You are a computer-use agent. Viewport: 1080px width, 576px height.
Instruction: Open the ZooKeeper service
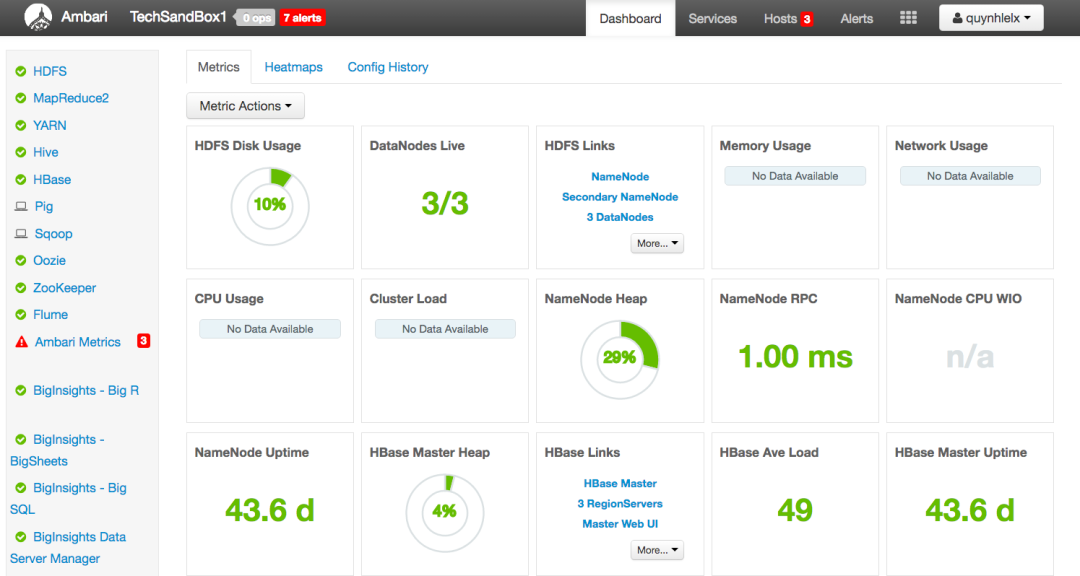click(x=65, y=288)
